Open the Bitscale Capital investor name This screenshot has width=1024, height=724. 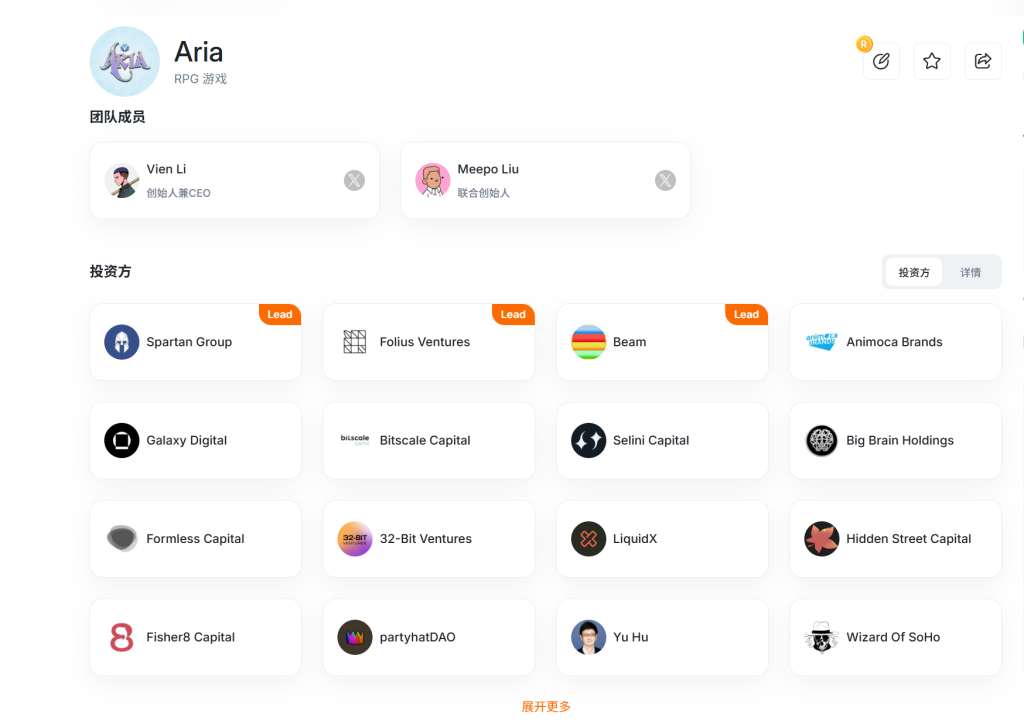pyautogui.click(x=424, y=441)
